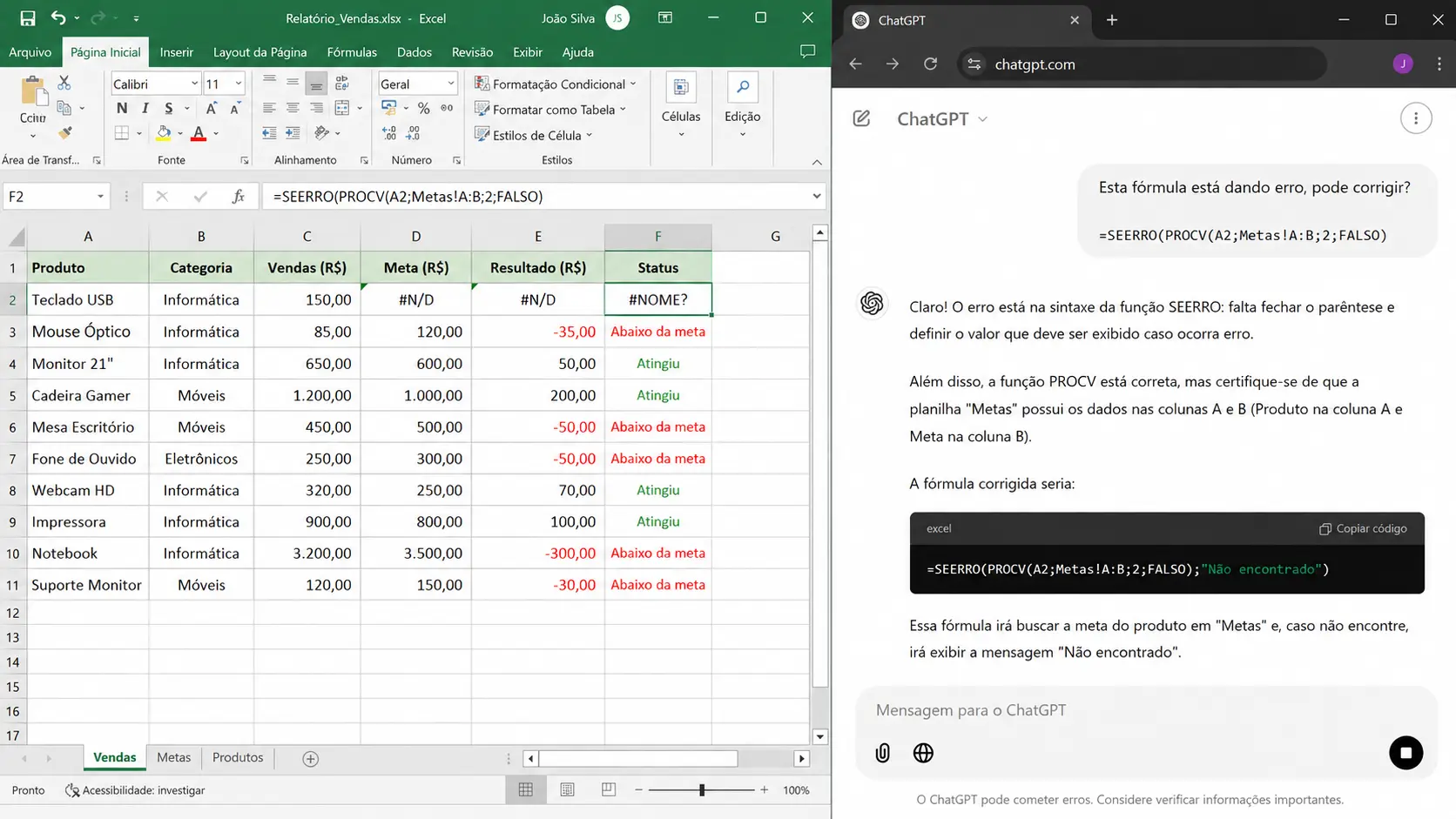1456x819 pixels.
Task: Apply the yellow fill color
Action: 164,133
